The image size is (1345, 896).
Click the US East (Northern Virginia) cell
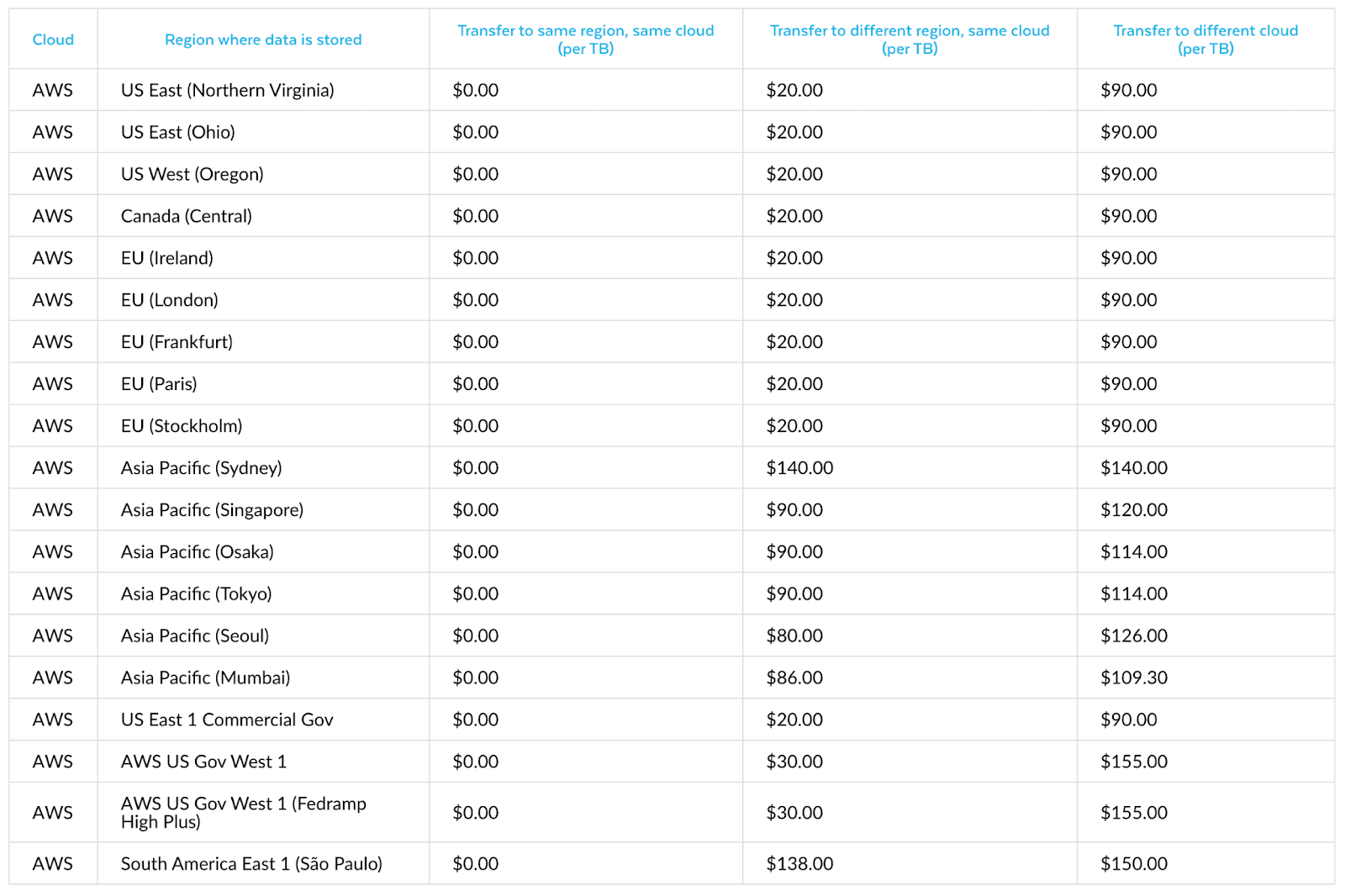tap(227, 90)
